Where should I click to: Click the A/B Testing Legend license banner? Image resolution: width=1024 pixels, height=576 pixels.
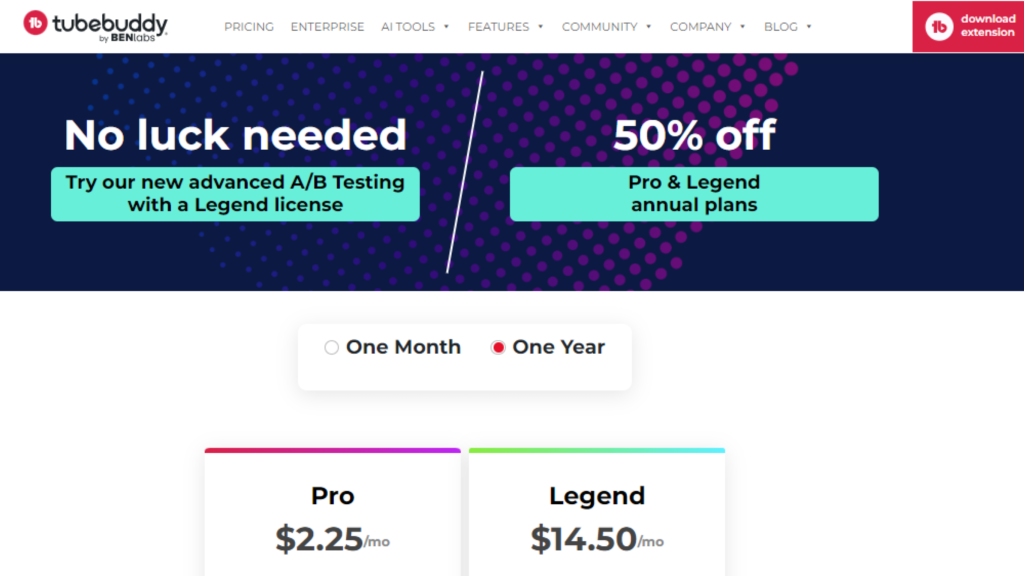[235, 194]
